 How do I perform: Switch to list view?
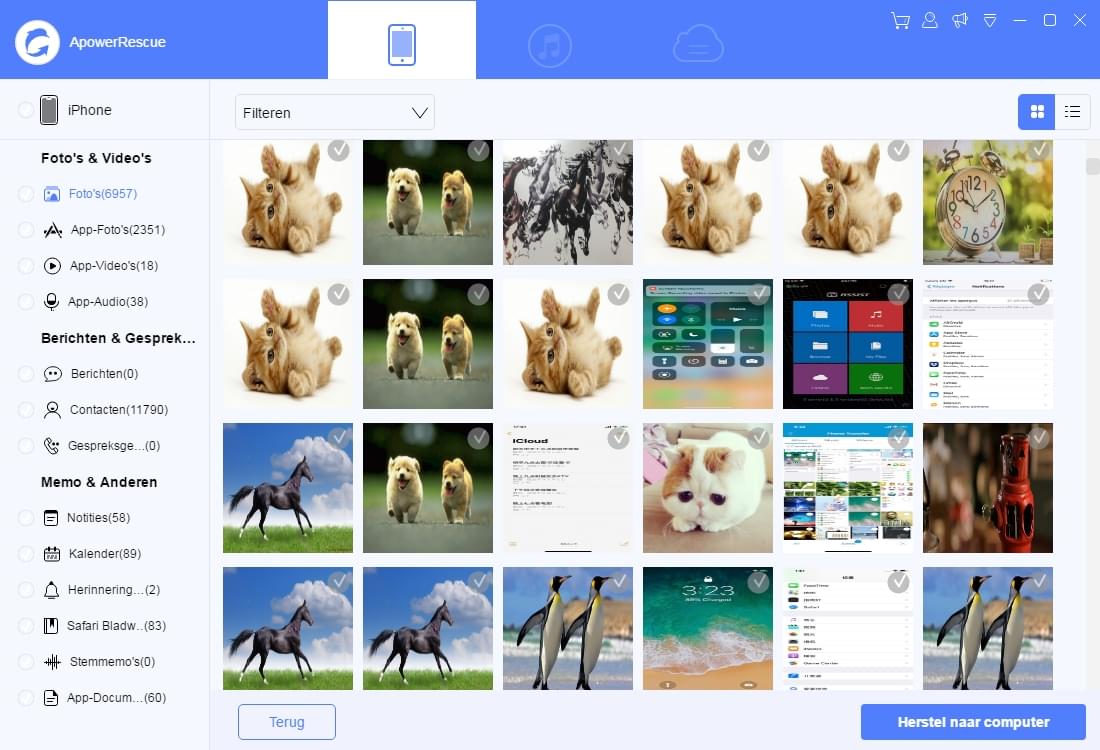tap(1072, 112)
